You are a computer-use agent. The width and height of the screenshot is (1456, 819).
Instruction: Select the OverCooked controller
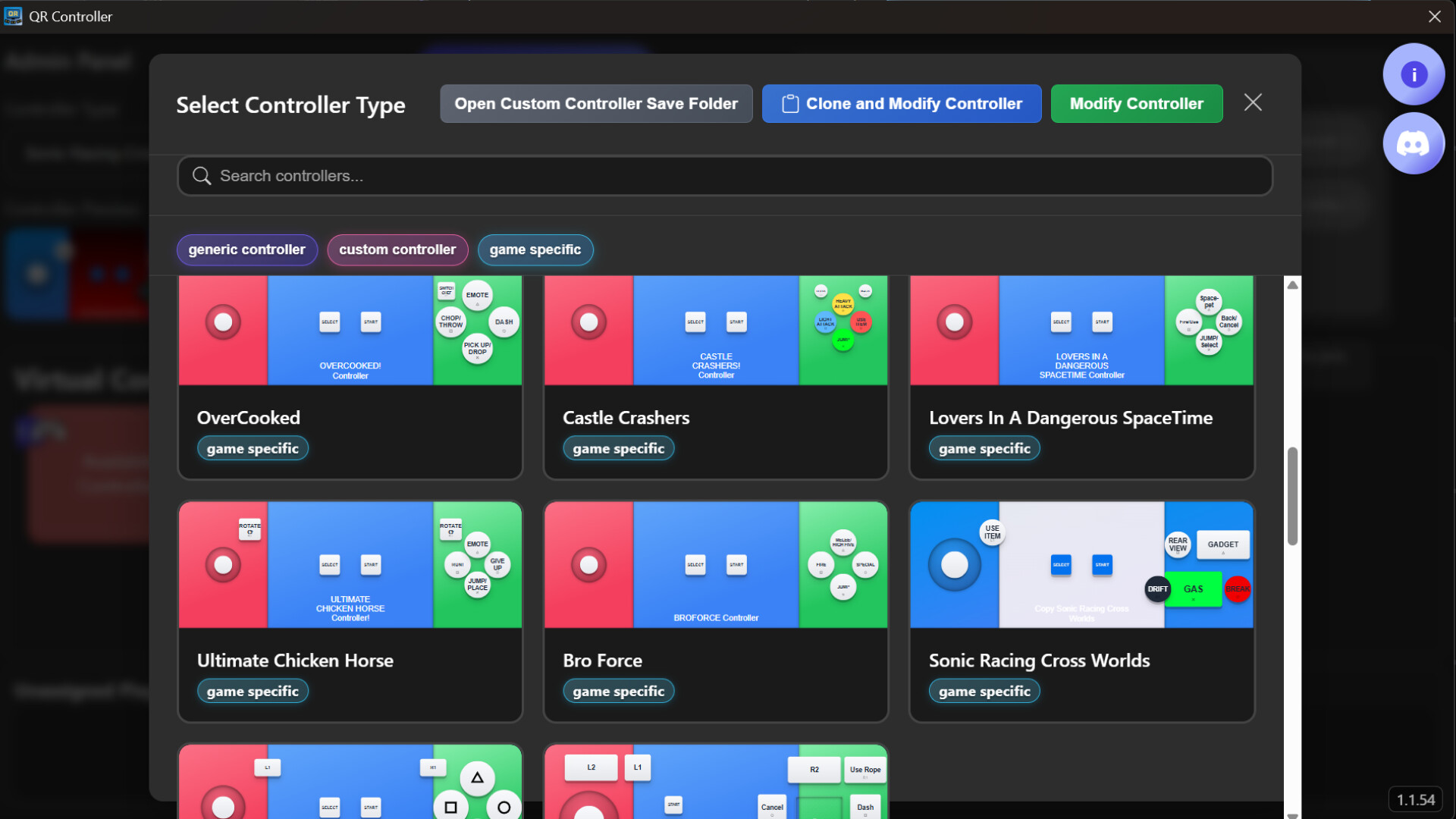[350, 377]
